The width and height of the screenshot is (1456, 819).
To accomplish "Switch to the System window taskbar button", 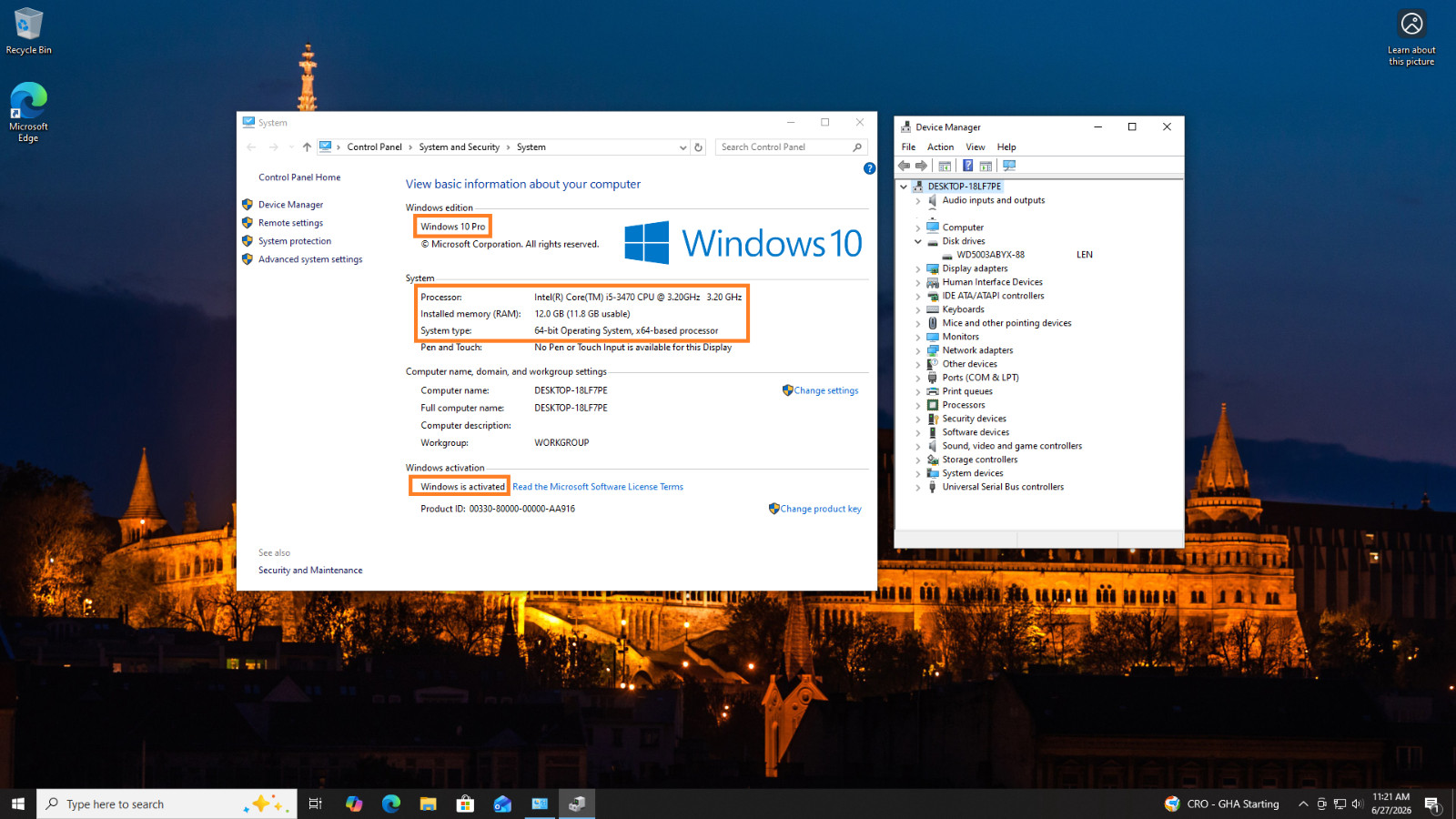I will pyautogui.click(x=540, y=804).
